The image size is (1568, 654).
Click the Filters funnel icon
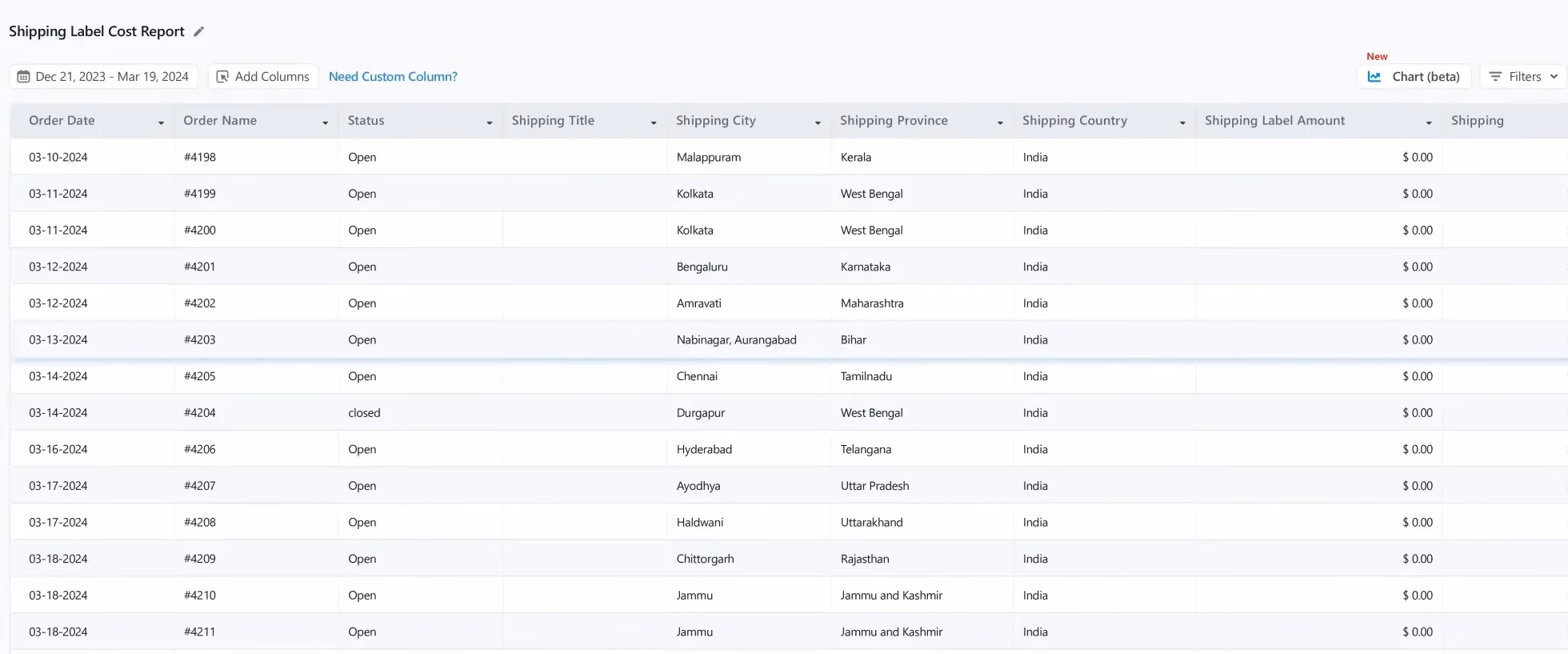pos(1495,77)
